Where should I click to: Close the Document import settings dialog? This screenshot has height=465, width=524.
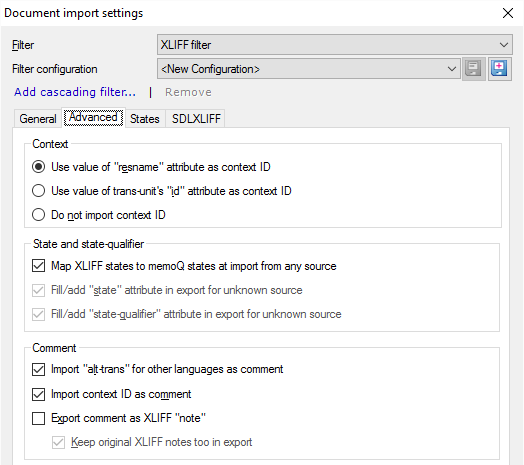pos(508,13)
